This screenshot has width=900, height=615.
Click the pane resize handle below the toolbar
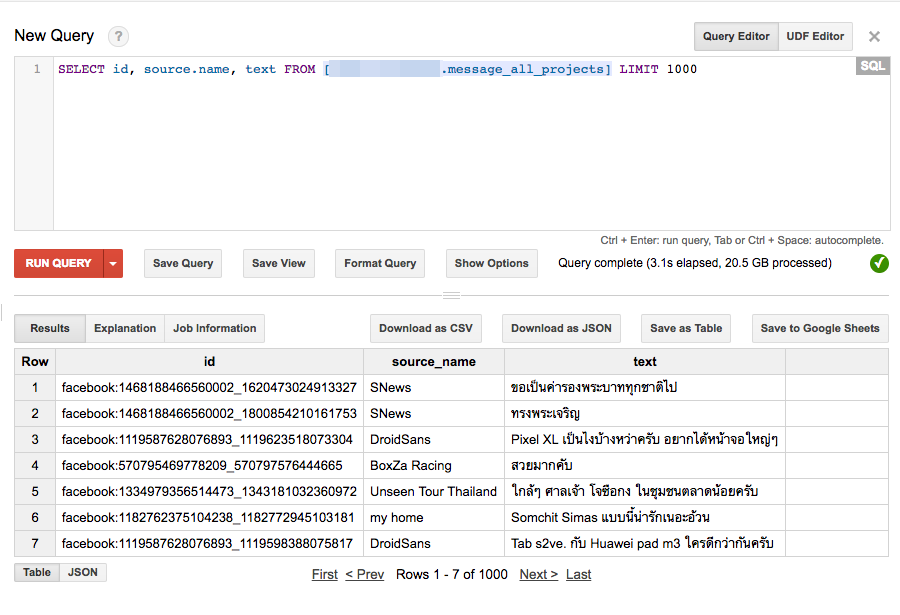click(x=451, y=295)
